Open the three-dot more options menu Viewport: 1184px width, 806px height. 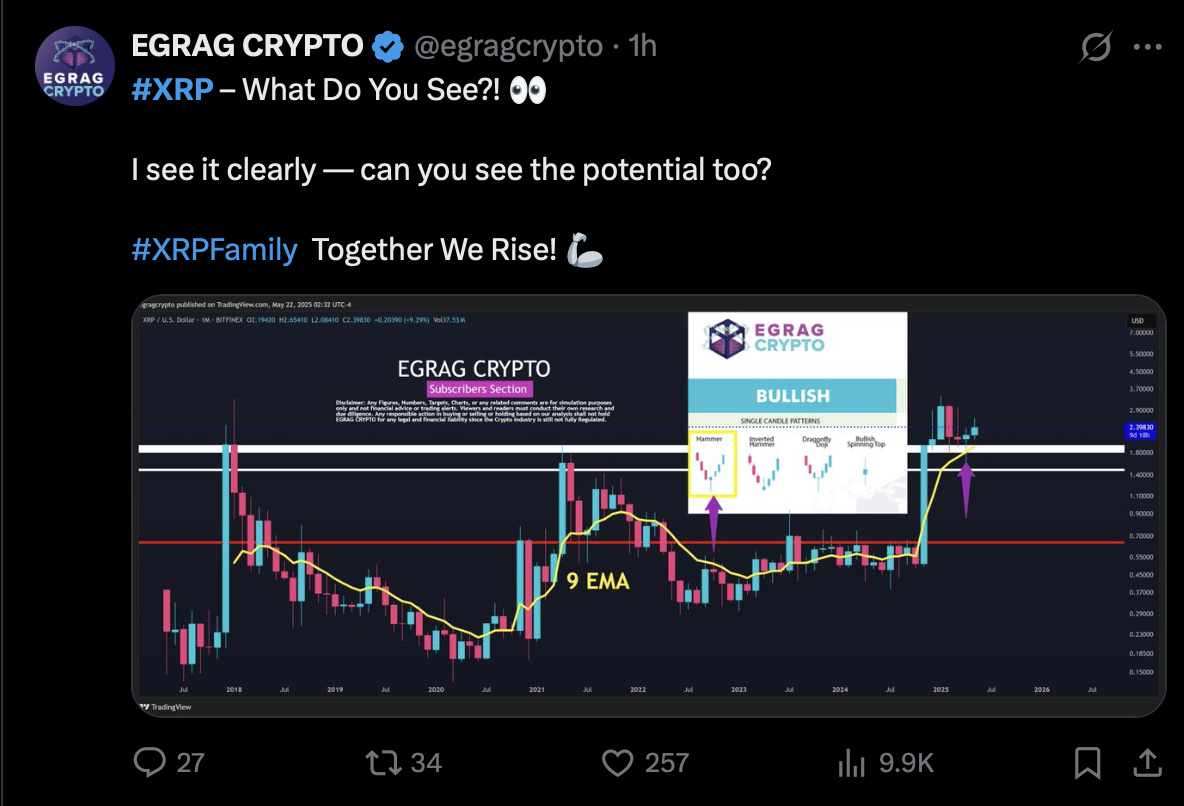pos(1148,47)
